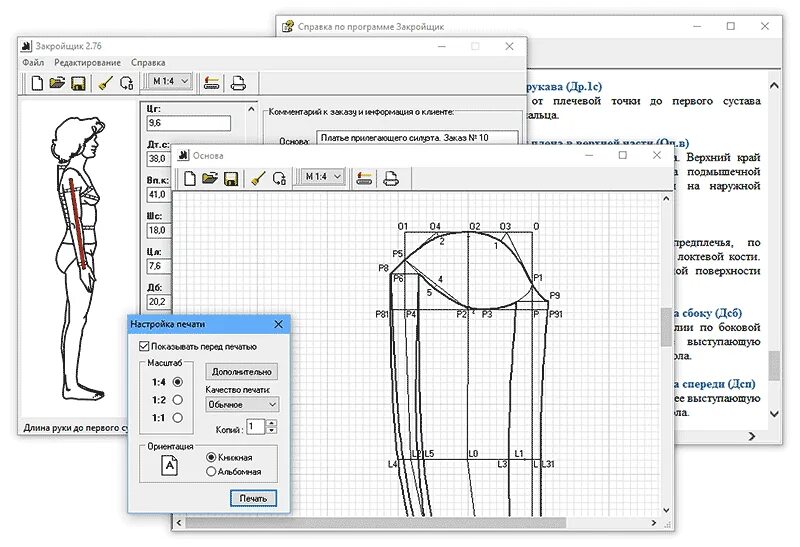Open folder icon in Основа window toolbar
The image size is (800, 547).
pyautogui.click(x=210, y=179)
